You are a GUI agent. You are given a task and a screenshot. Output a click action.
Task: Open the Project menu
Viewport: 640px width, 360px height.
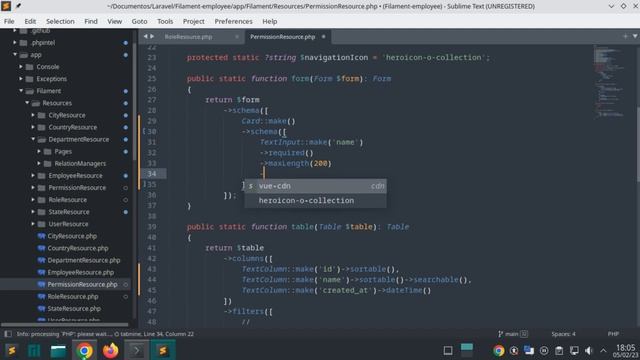click(193, 21)
